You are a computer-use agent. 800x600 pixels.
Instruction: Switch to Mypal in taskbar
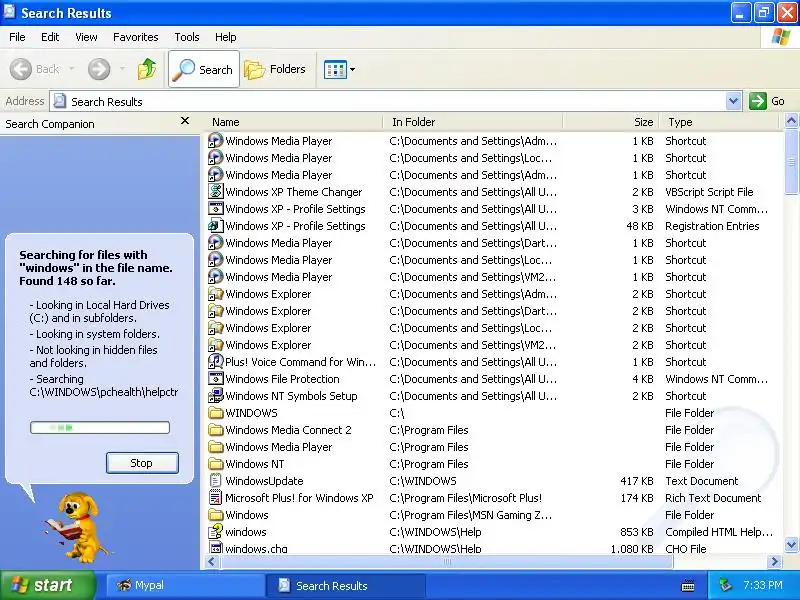[184, 585]
